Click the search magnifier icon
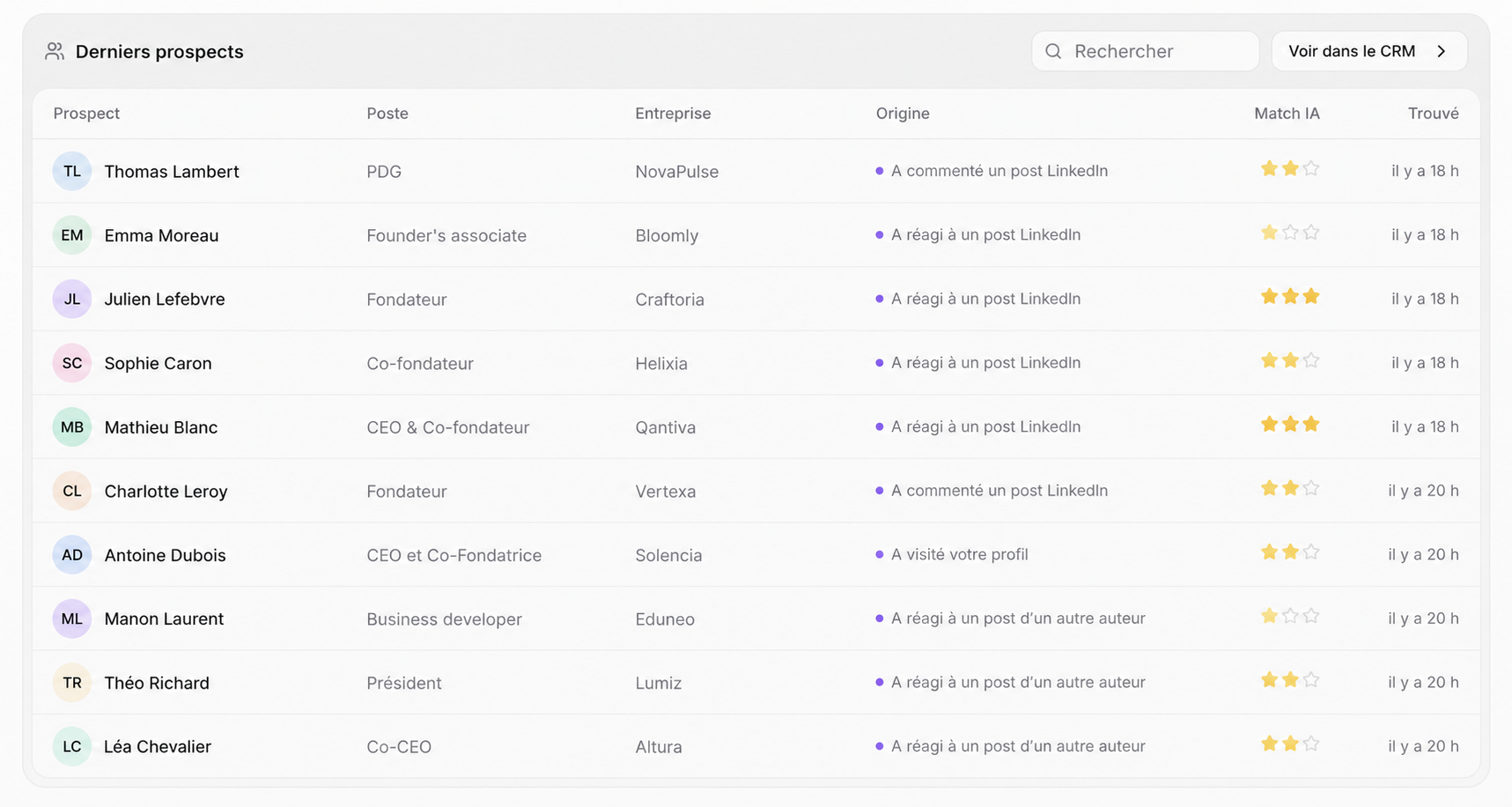1512x807 pixels. pos(1053,51)
